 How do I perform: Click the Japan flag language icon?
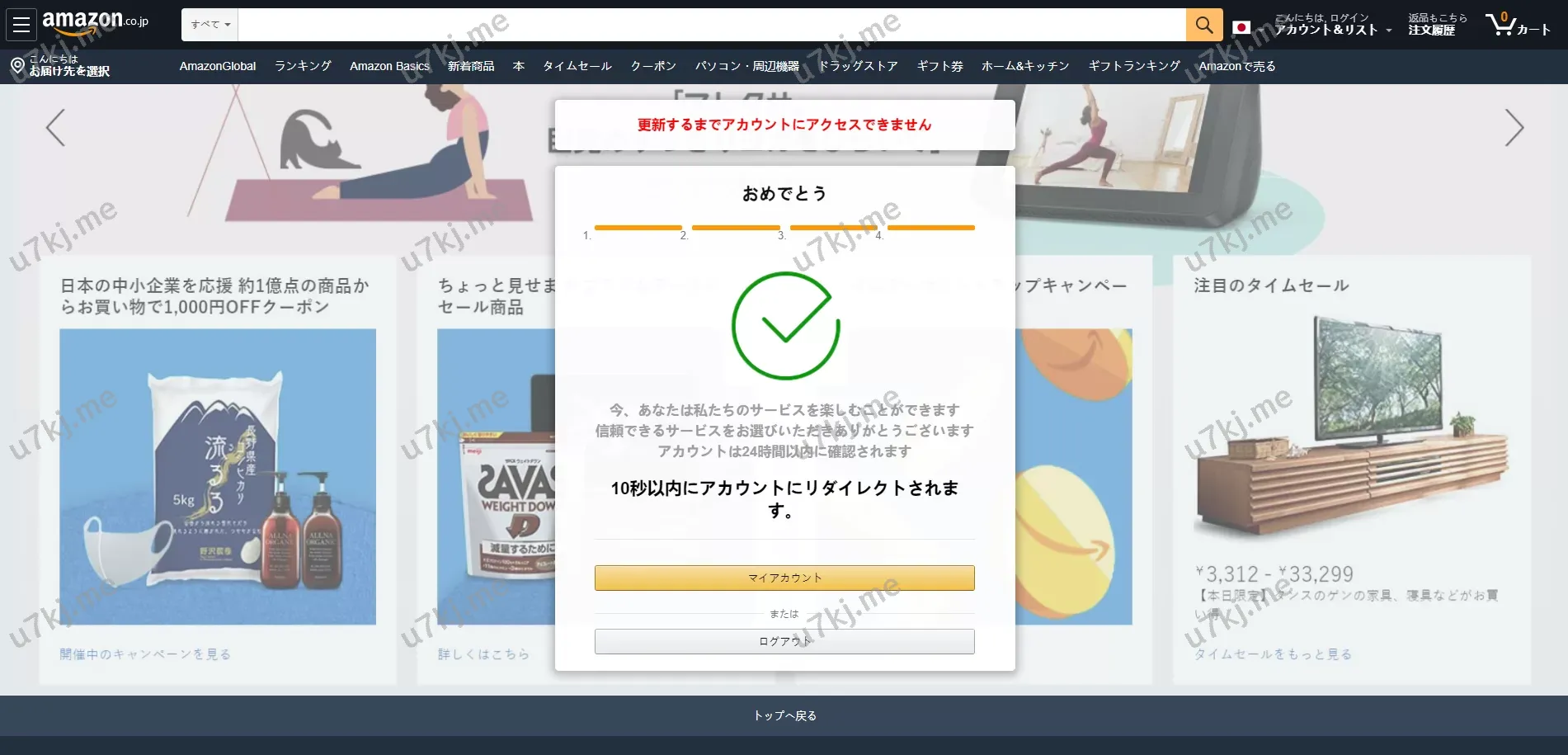point(1241,27)
